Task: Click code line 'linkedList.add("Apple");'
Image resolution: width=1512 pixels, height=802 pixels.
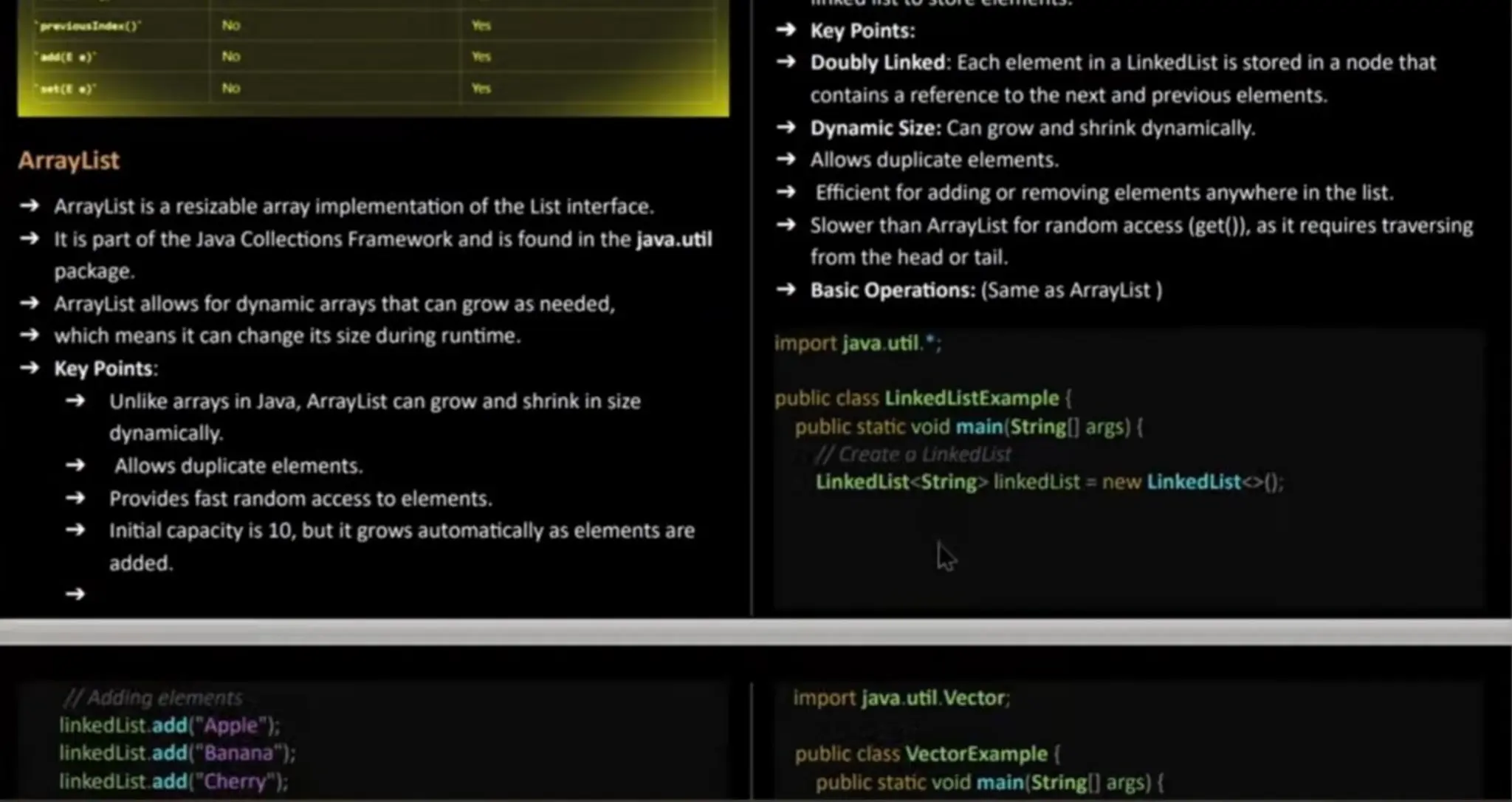Action: tap(170, 725)
